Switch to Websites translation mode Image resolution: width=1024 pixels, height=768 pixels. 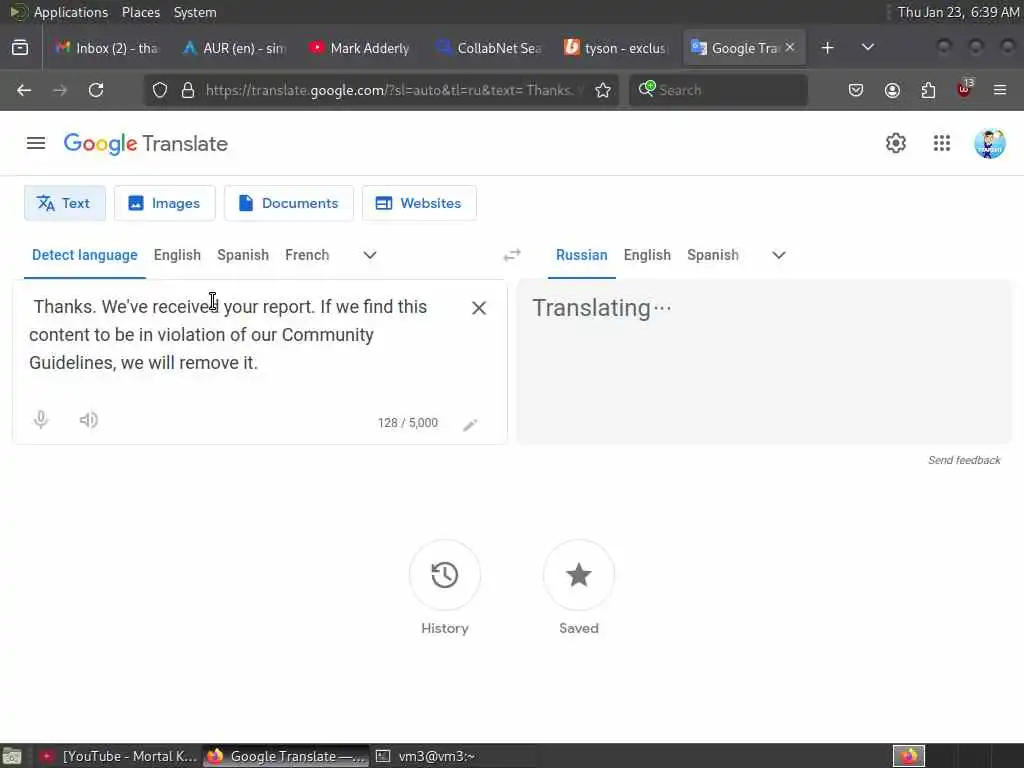click(419, 203)
